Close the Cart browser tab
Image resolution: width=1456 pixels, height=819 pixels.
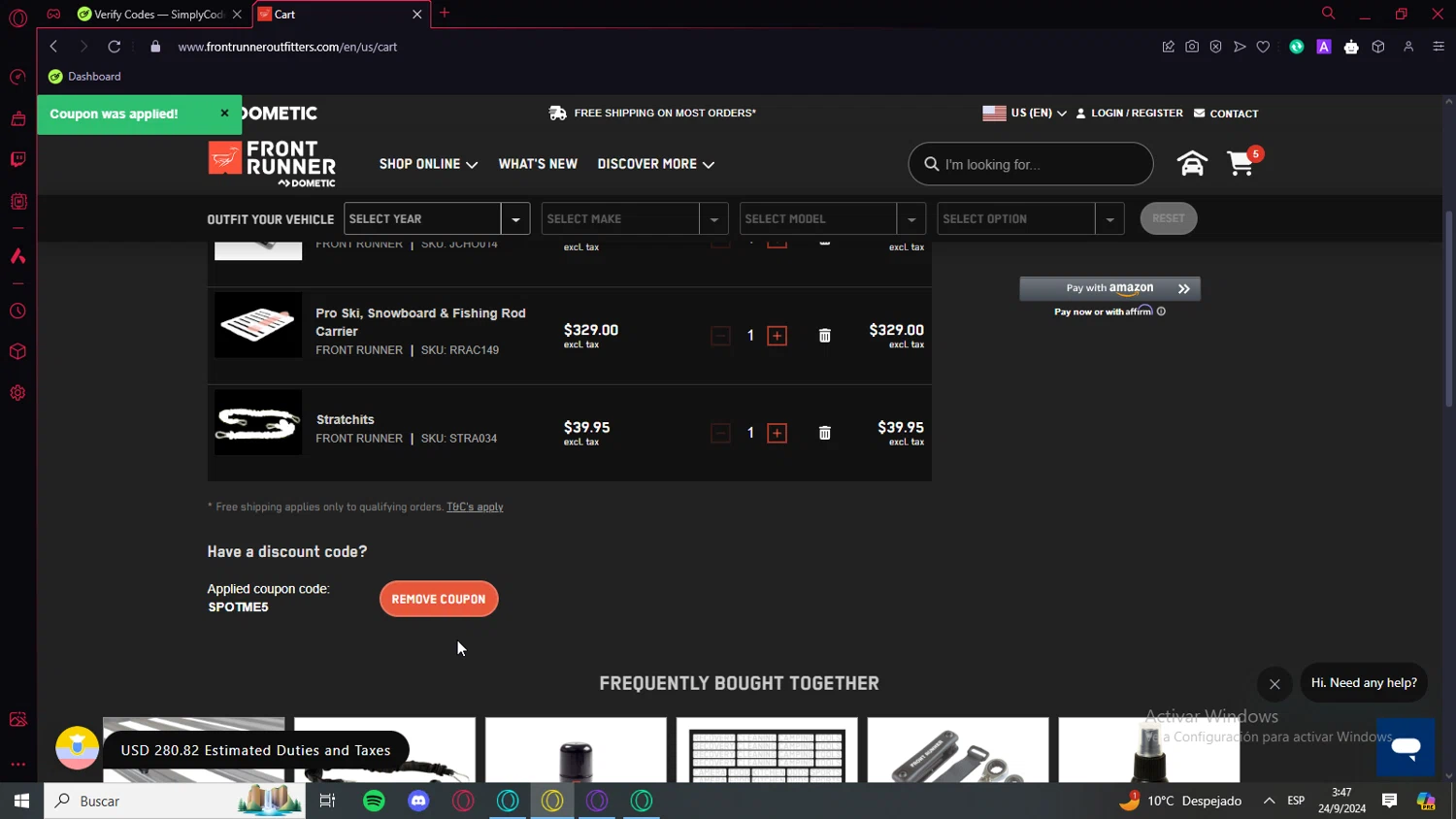point(417,14)
